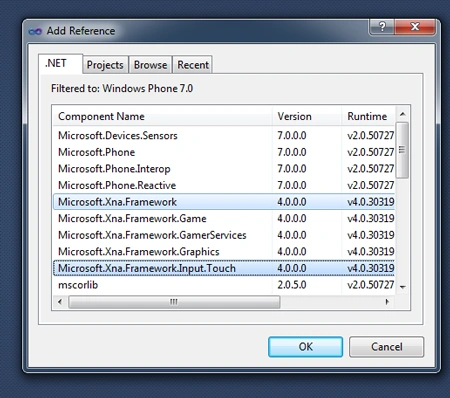Click the horizontal scrollbar thumb
Screen dimensions: 450x398
pyautogui.click(x=174, y=302)
